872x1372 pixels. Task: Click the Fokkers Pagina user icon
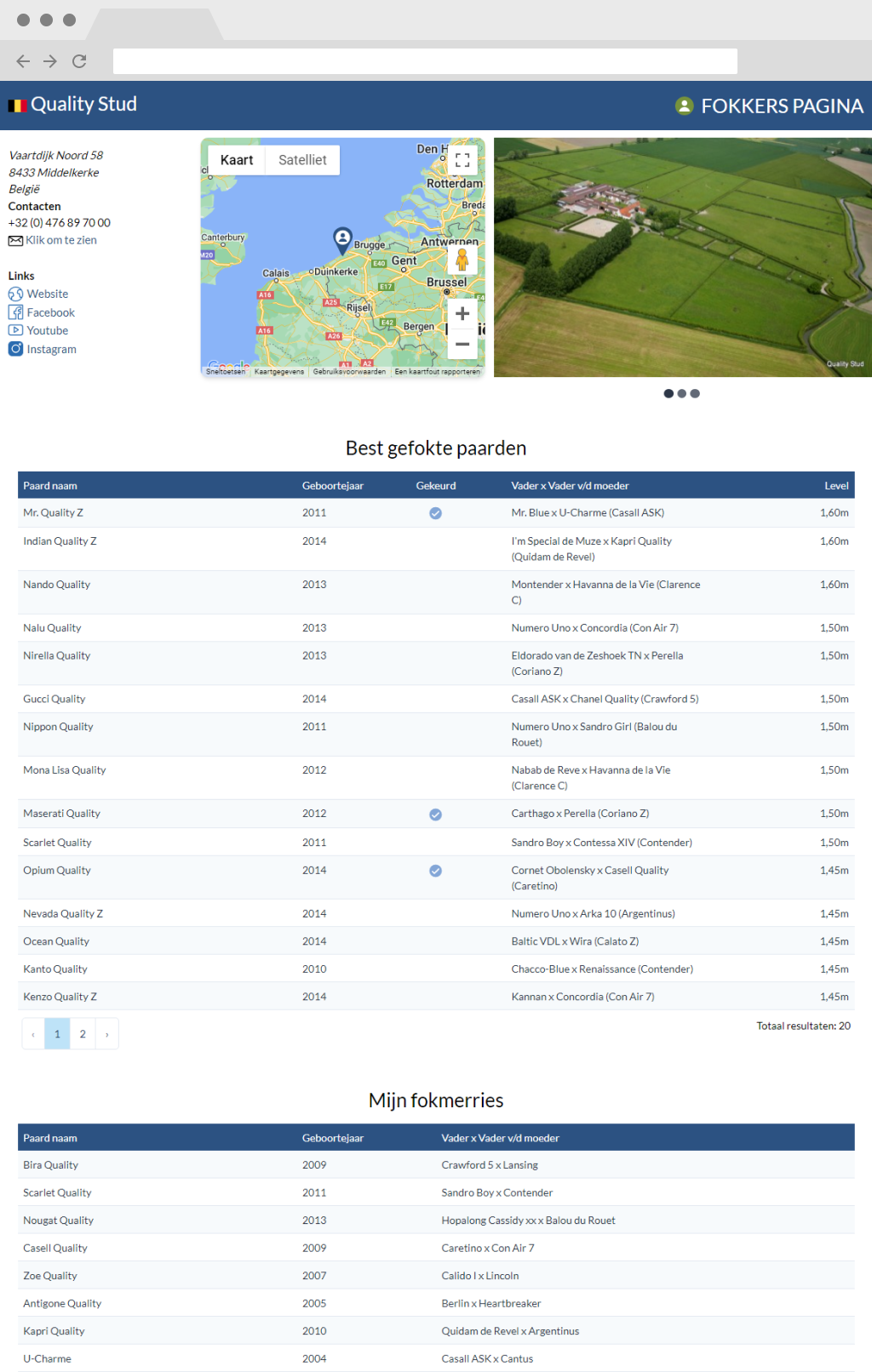pyautogui.click(x=684, y=106)
